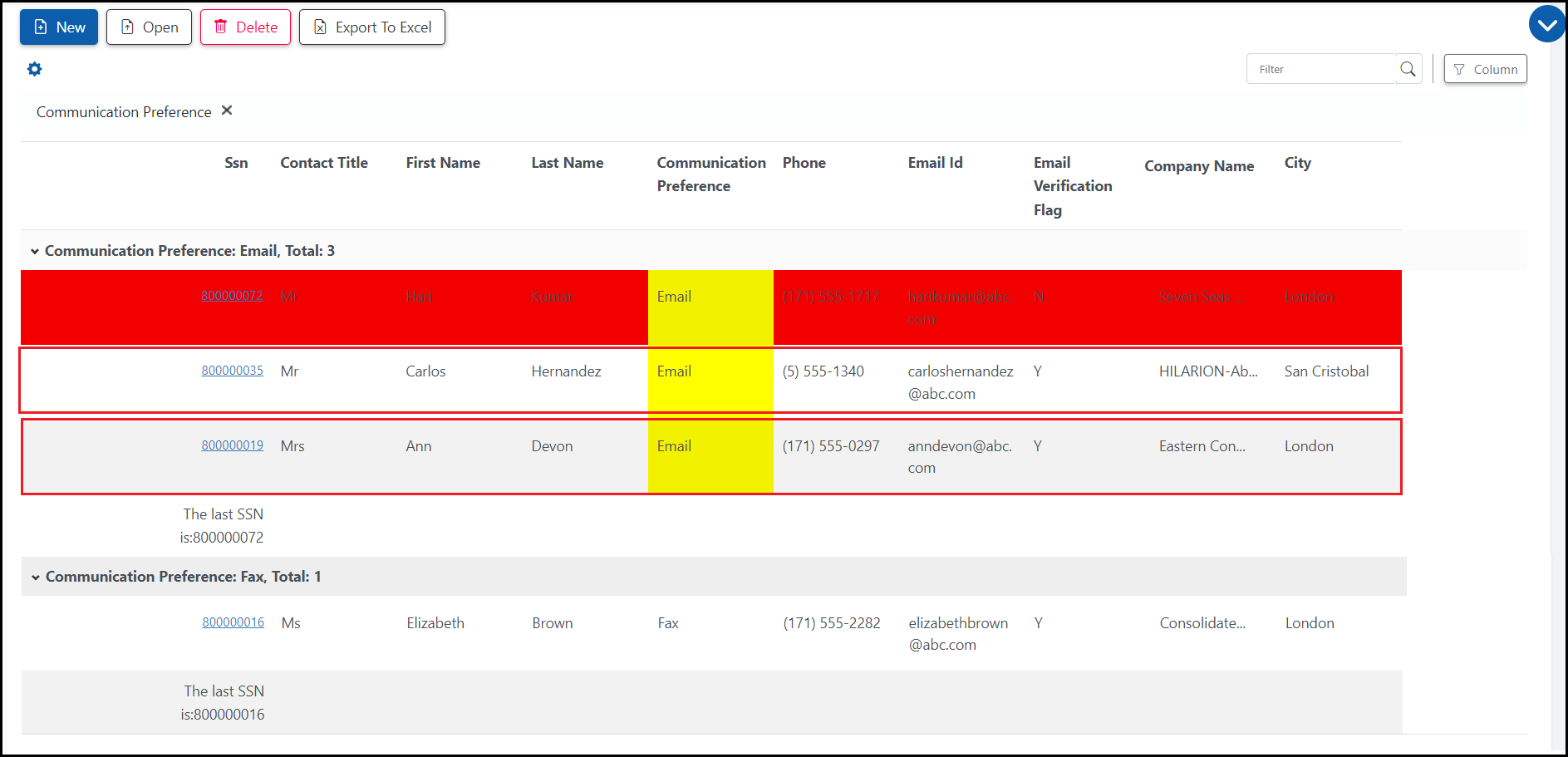Select the last name cell Kumar

coord(553,297)
